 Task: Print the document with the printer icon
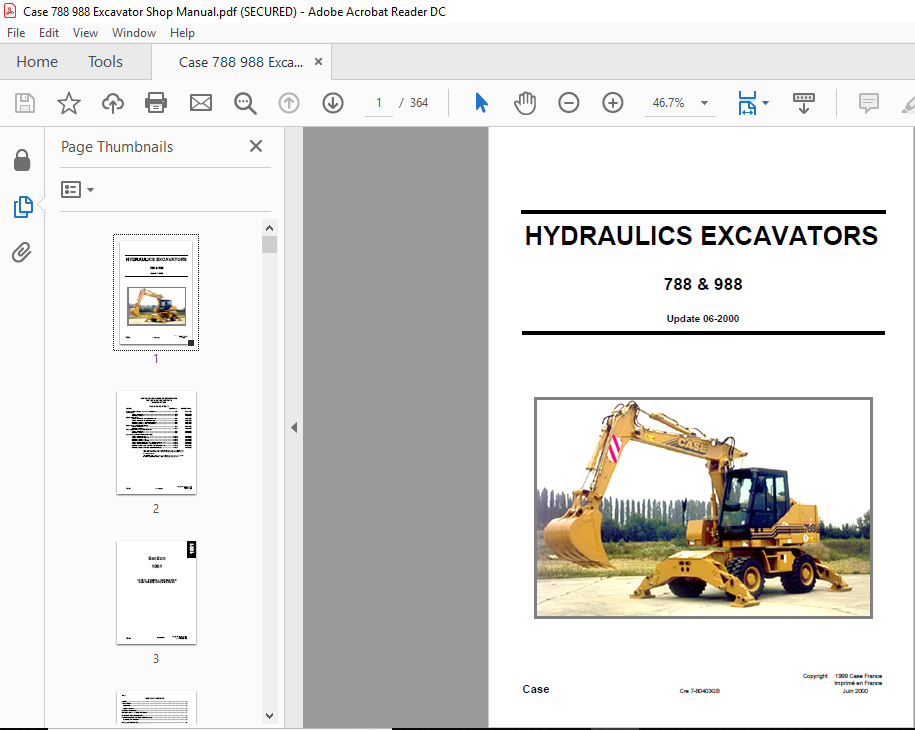(x=156, y=103)
